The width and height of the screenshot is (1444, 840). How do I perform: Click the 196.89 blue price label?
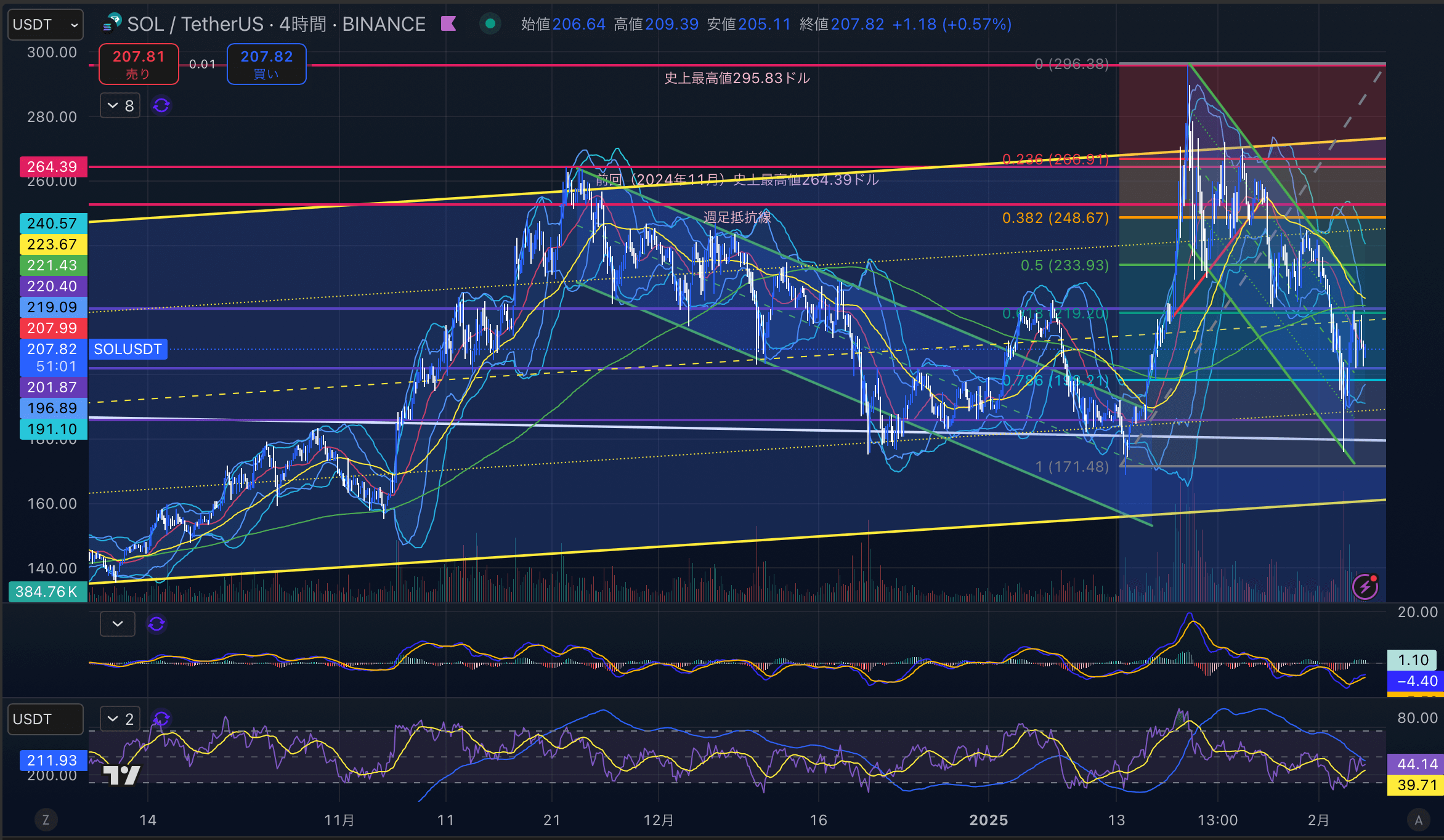tap(53, 408)
